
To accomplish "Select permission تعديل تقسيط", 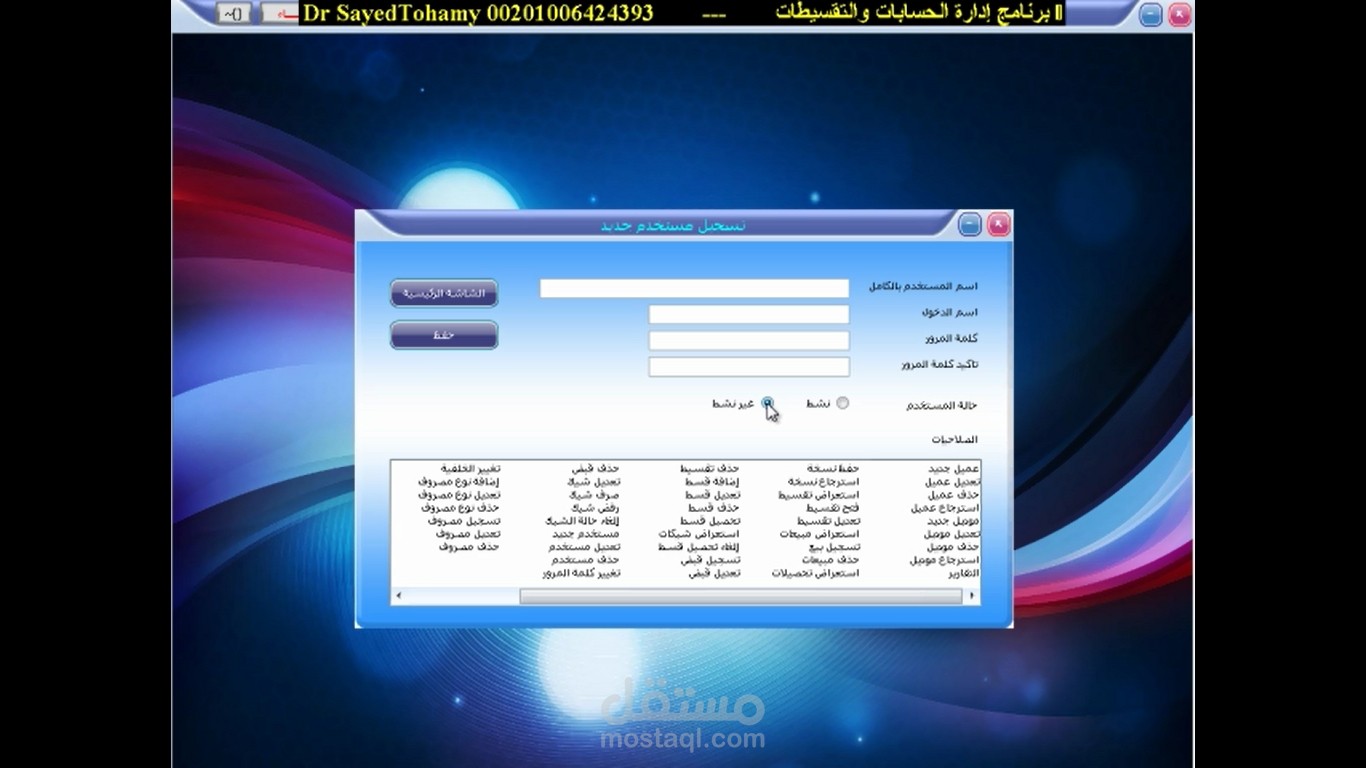I will pyautogui.click(x=829, y=521).
